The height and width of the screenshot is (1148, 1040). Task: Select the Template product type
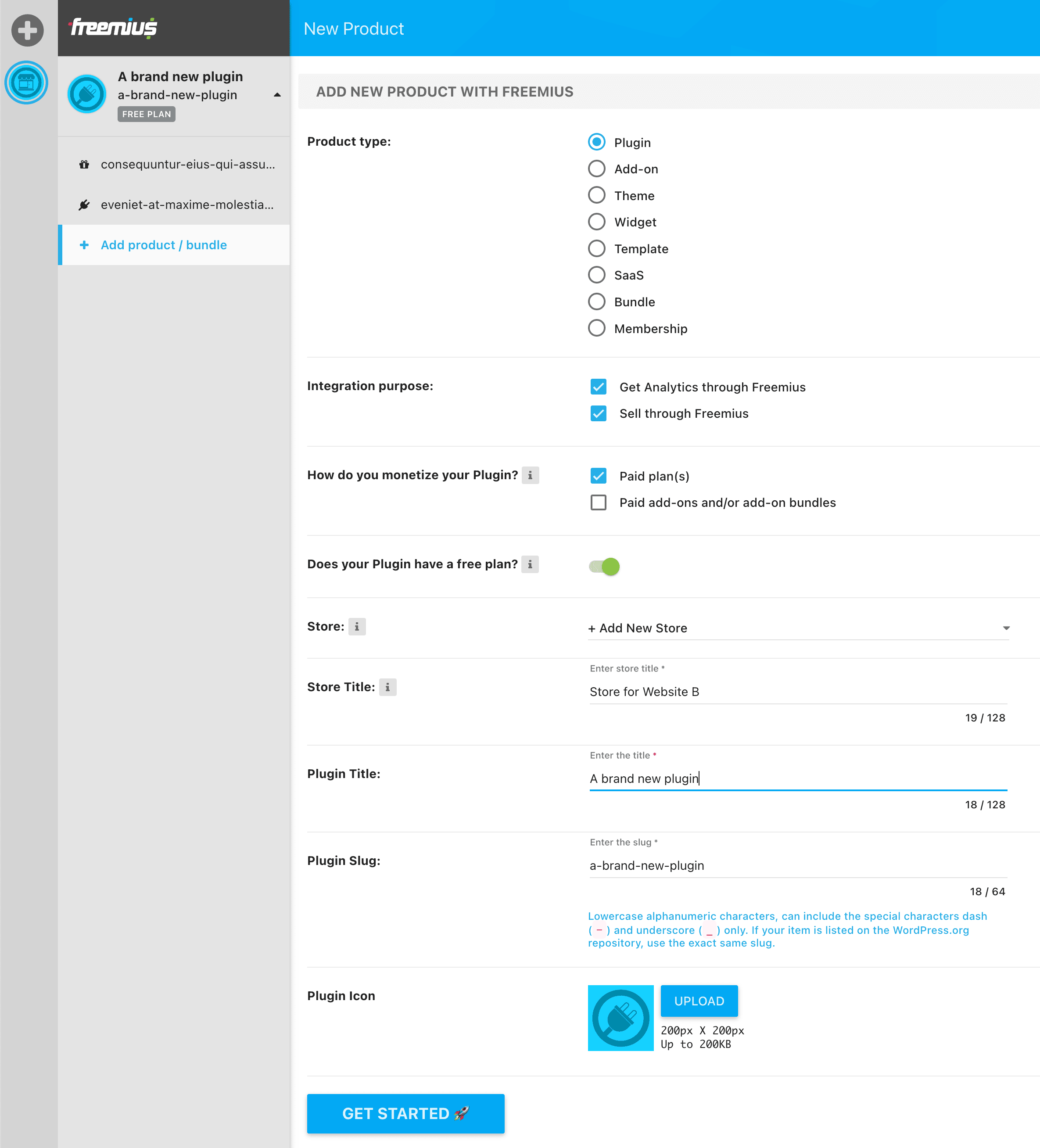pyautogui.click(x=596, y=249)
